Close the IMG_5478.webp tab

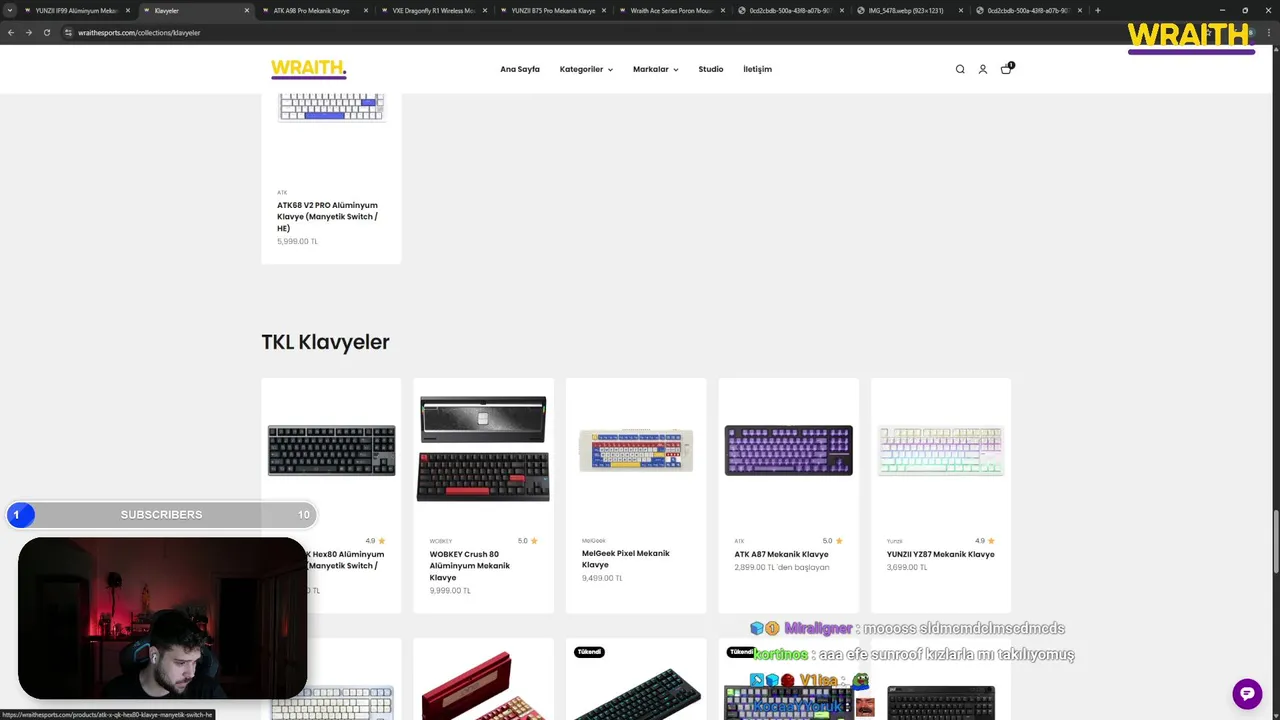[x=961, y=10]
